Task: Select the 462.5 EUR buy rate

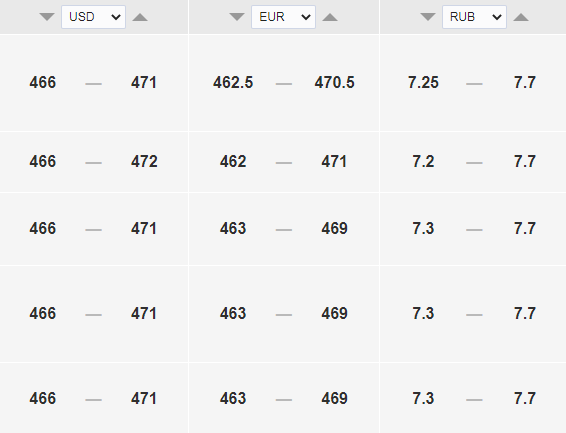Action: tap(233, 83)
